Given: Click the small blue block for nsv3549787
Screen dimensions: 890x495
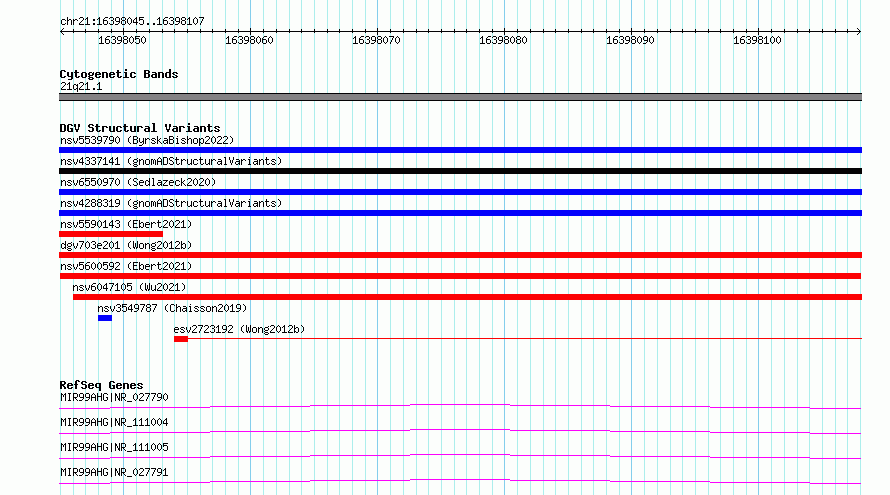Looking at the screenshot, I should 104,318.
